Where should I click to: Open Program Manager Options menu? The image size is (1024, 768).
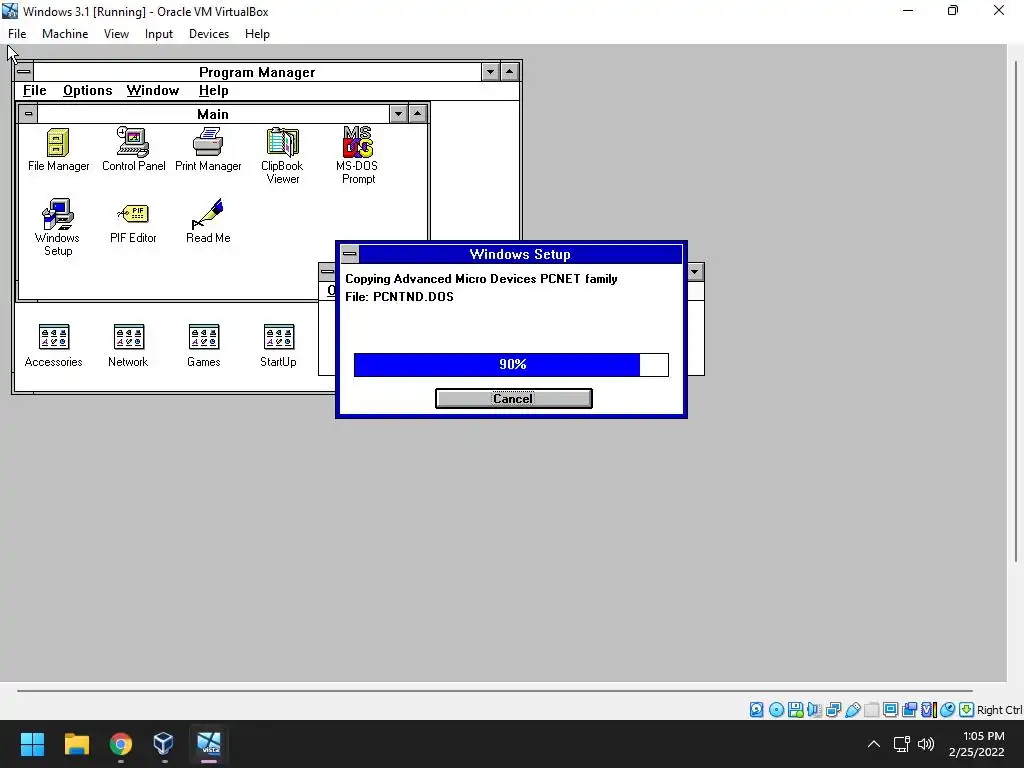point(88,90)
